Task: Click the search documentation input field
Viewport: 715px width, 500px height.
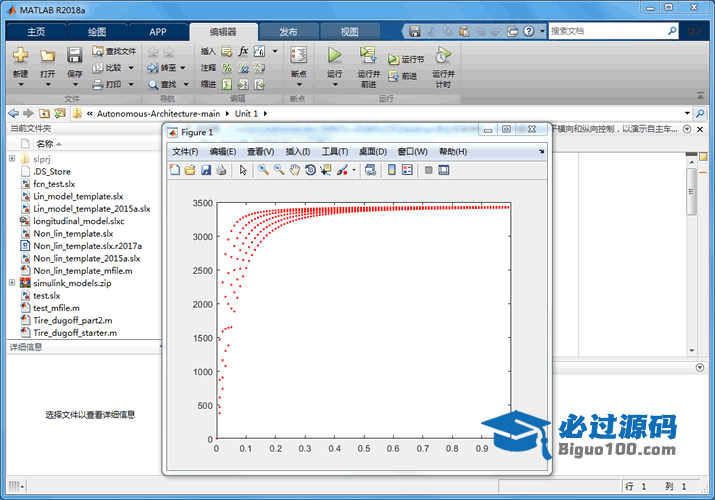Action: pyautogui.click(x=607, y=31)
